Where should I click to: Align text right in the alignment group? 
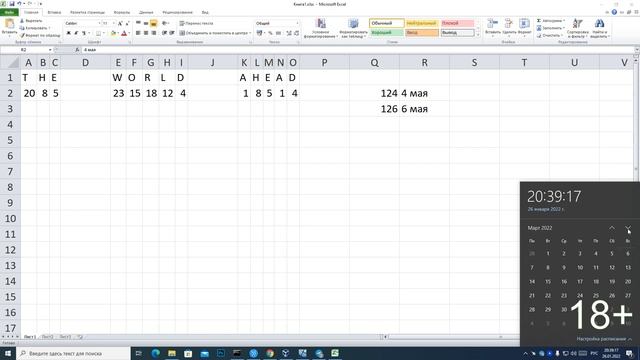pyautogui.click(x=153, y=33)
